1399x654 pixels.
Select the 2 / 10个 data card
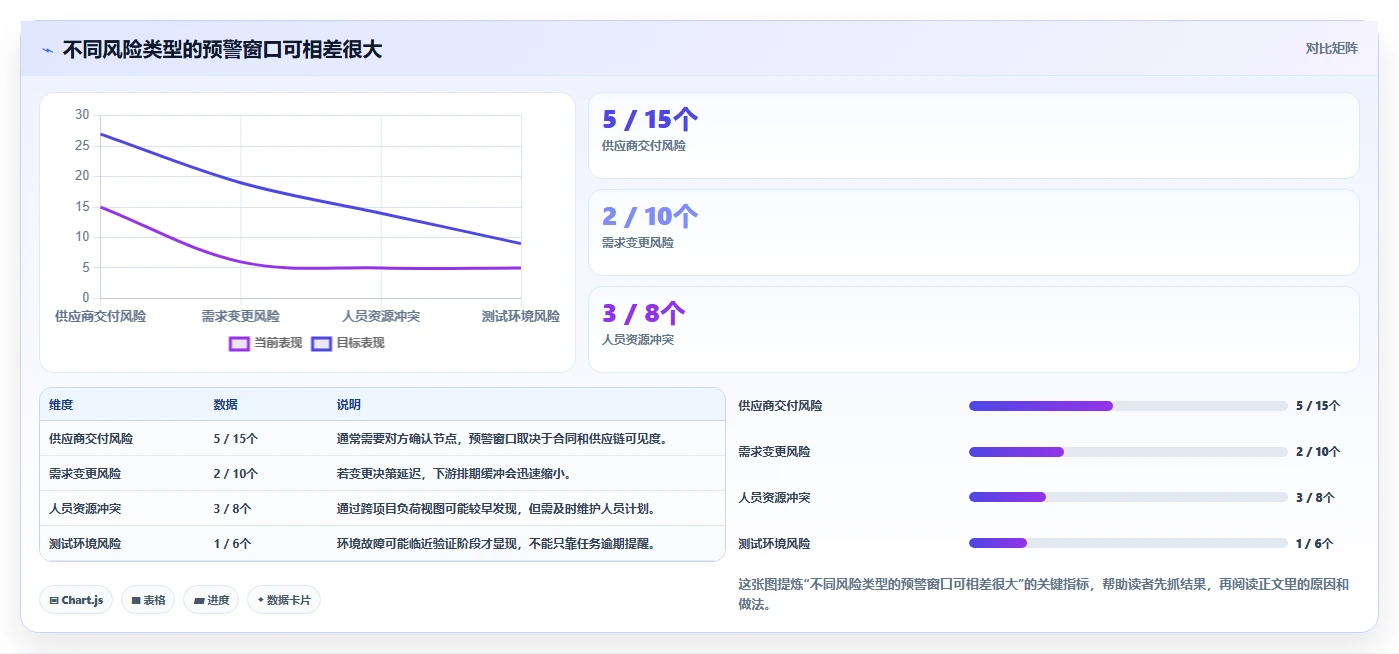(x=973, y=232)
